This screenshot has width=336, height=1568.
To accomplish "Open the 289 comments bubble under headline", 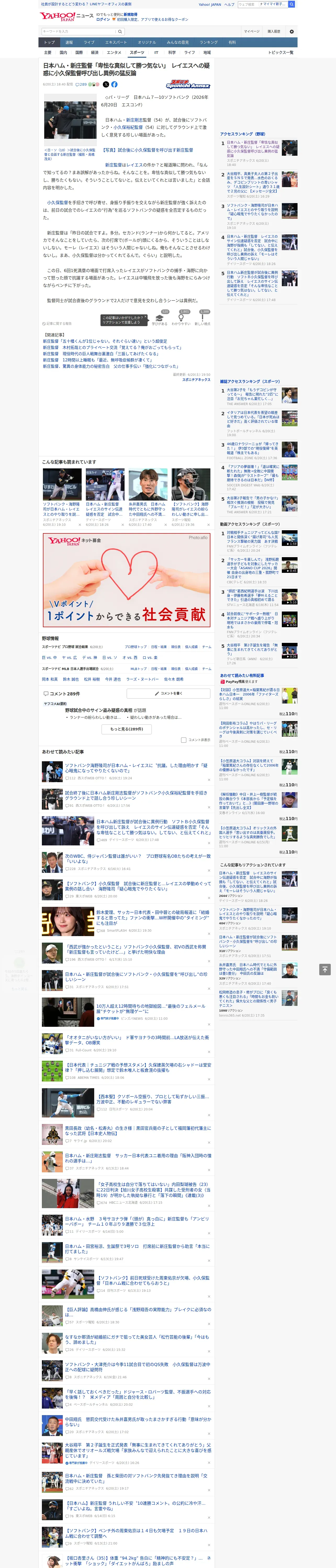I will coord(82,85).
